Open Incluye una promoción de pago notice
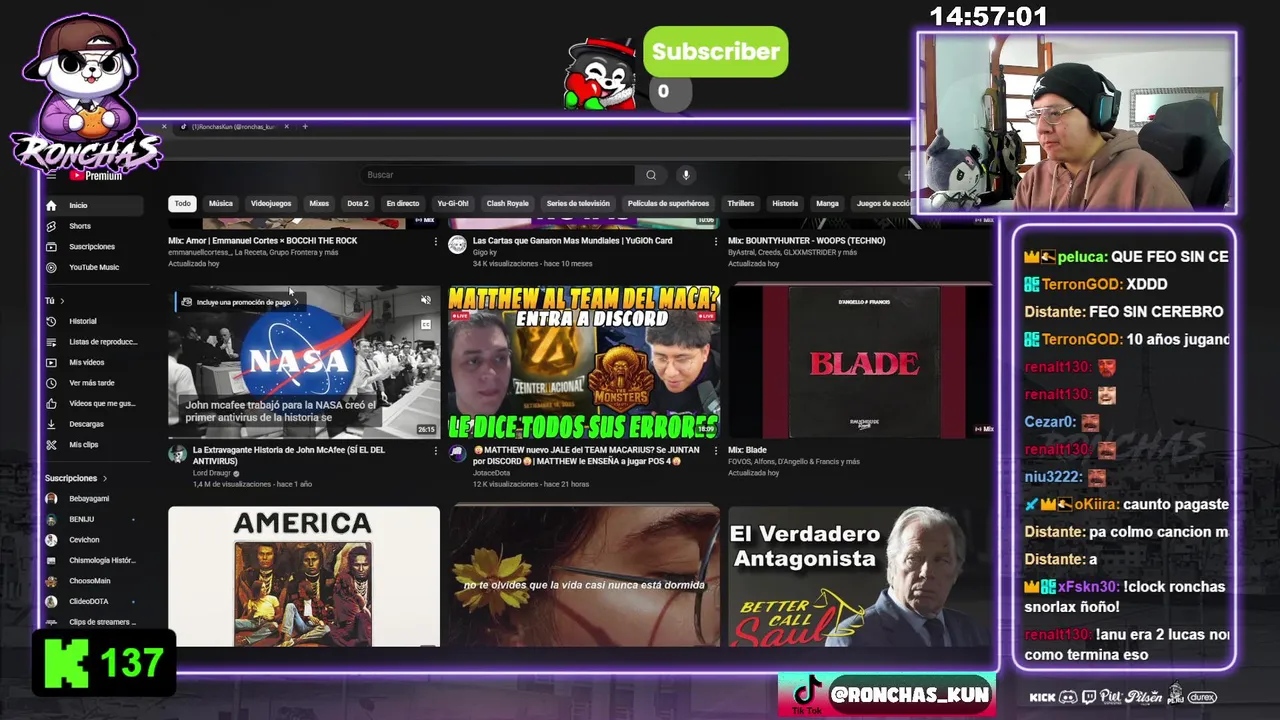The image size is (1280, 720). click(x=239, y=302)
